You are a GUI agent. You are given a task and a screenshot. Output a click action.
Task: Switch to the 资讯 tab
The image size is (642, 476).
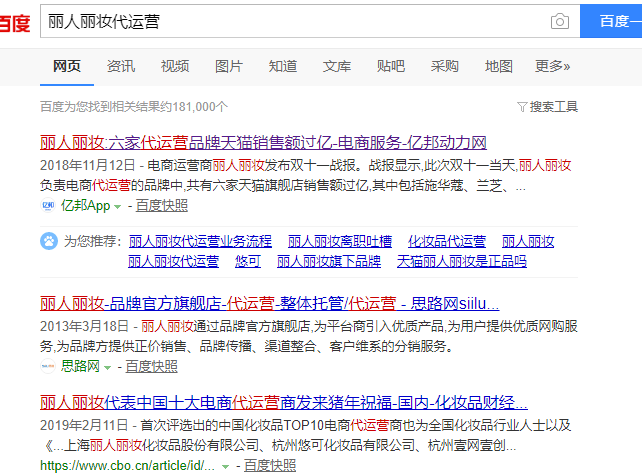click(121, 66)
